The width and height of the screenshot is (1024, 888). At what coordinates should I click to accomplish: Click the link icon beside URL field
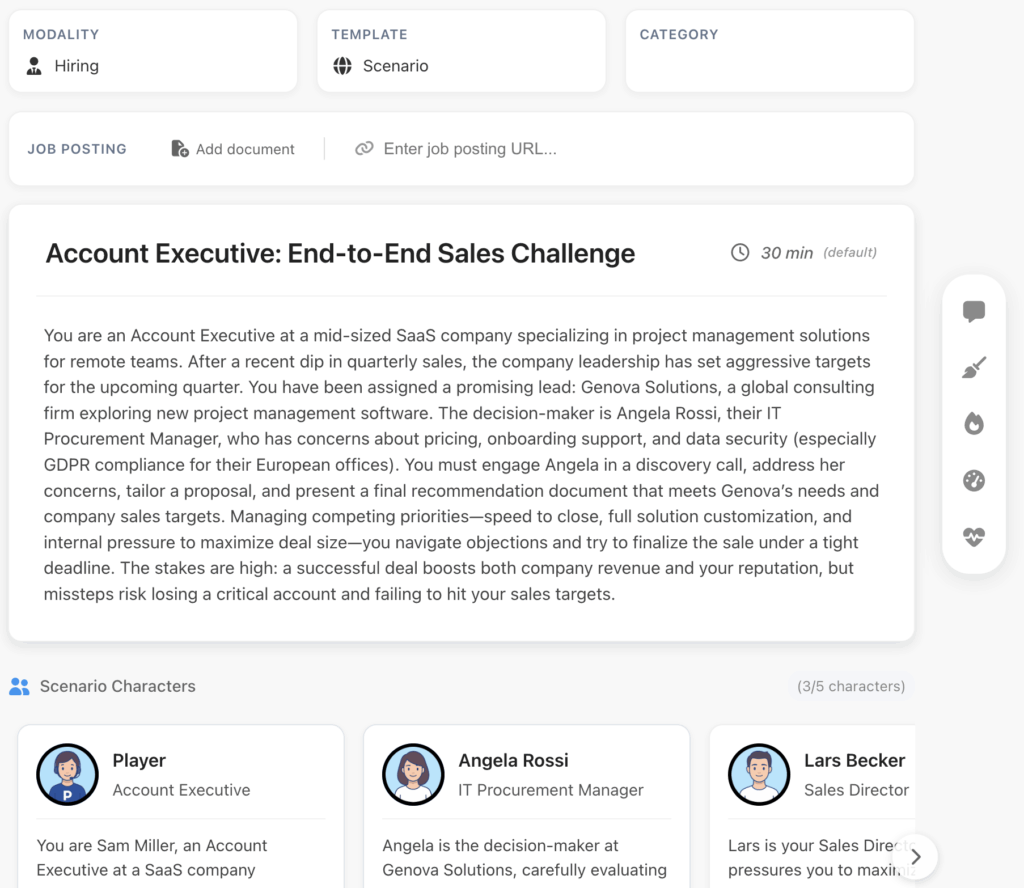coord(364,149)
